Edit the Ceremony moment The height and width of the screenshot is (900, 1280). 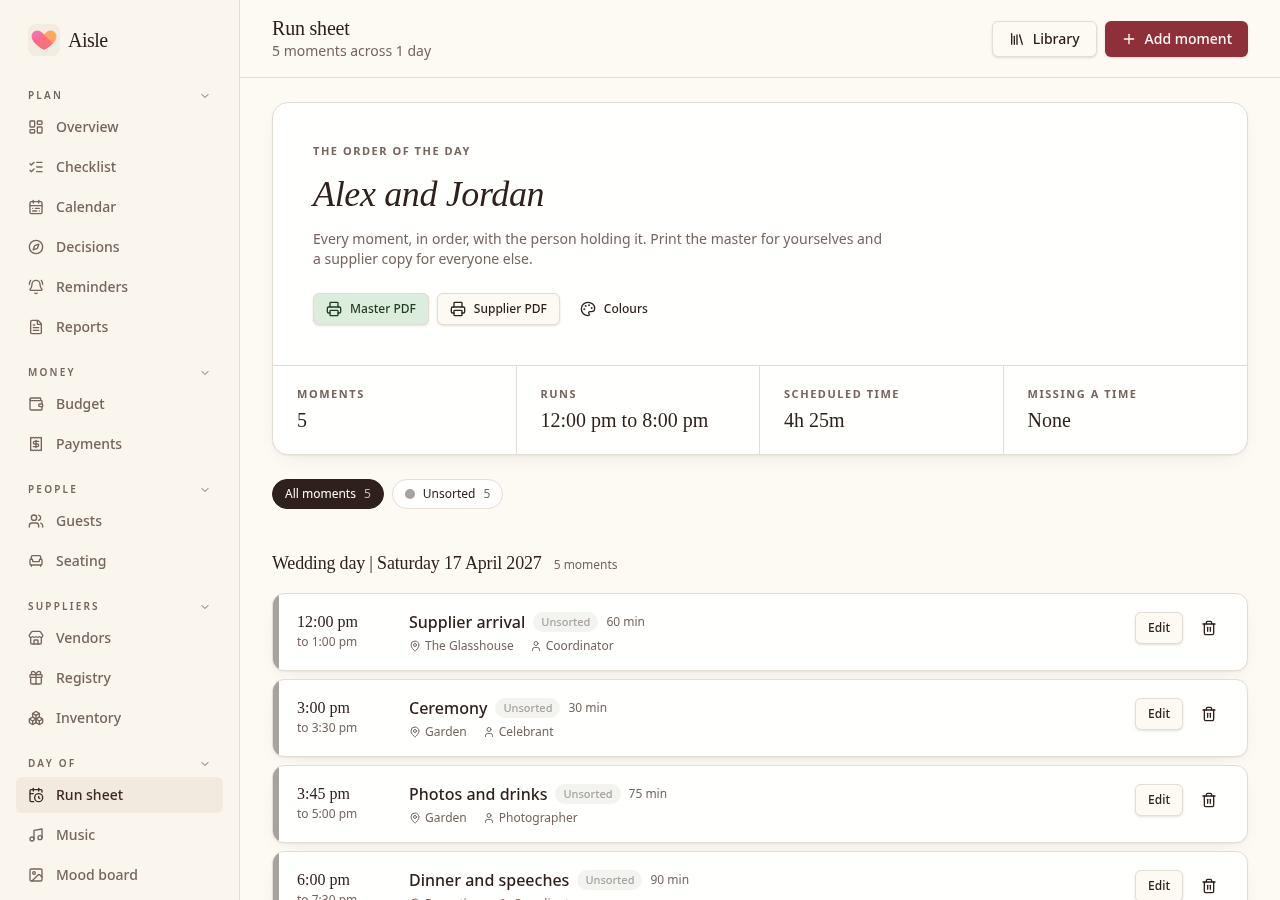[1159, 714]
